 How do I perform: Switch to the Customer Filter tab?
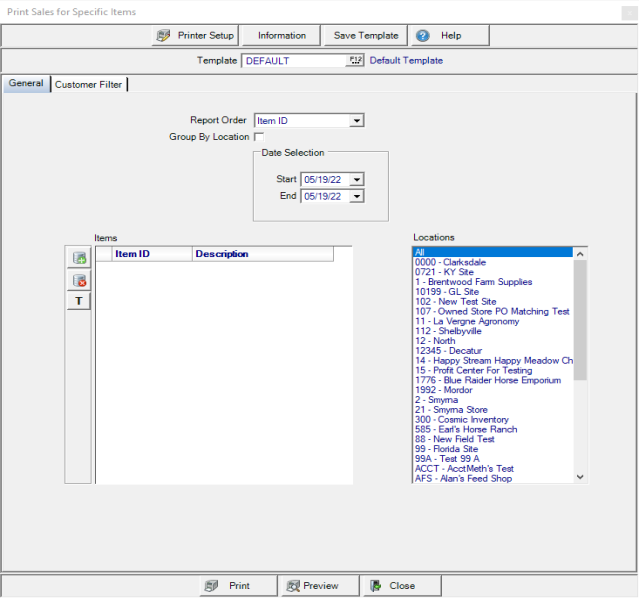89,85
